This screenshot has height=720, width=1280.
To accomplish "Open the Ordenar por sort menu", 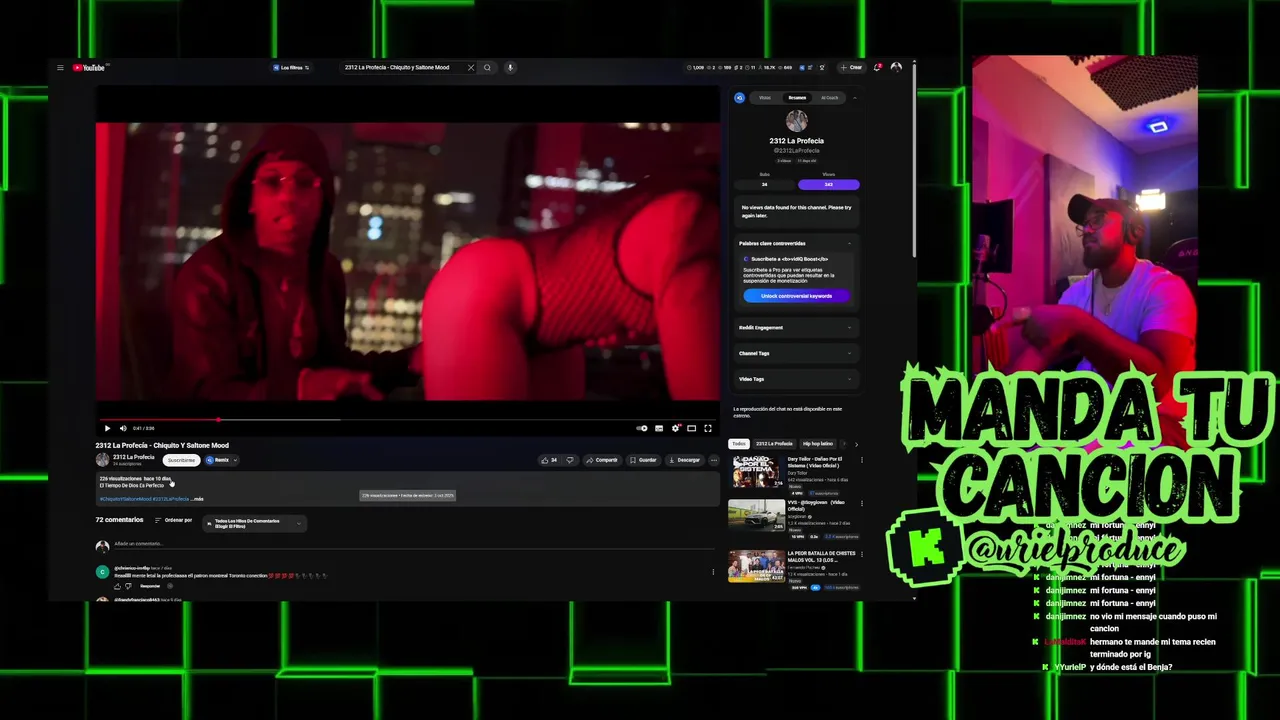I will (173, 521).
